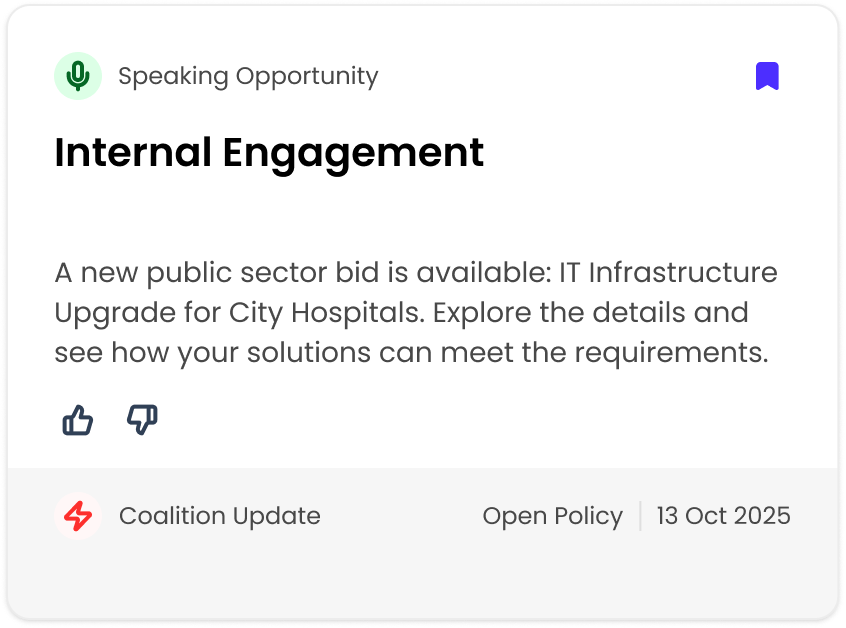Click the "Upgrade for City Hospitals" text line
The height and width of the screenshot is (628, 846).
click(236, 313)
